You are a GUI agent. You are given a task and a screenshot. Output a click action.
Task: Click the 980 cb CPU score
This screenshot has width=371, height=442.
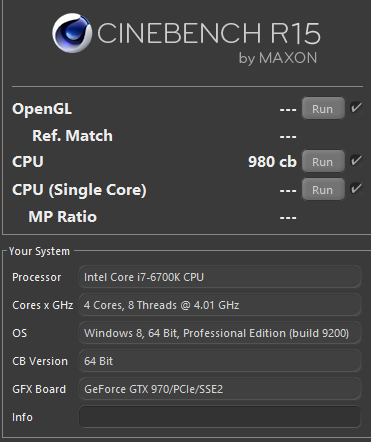click(272, 162)
